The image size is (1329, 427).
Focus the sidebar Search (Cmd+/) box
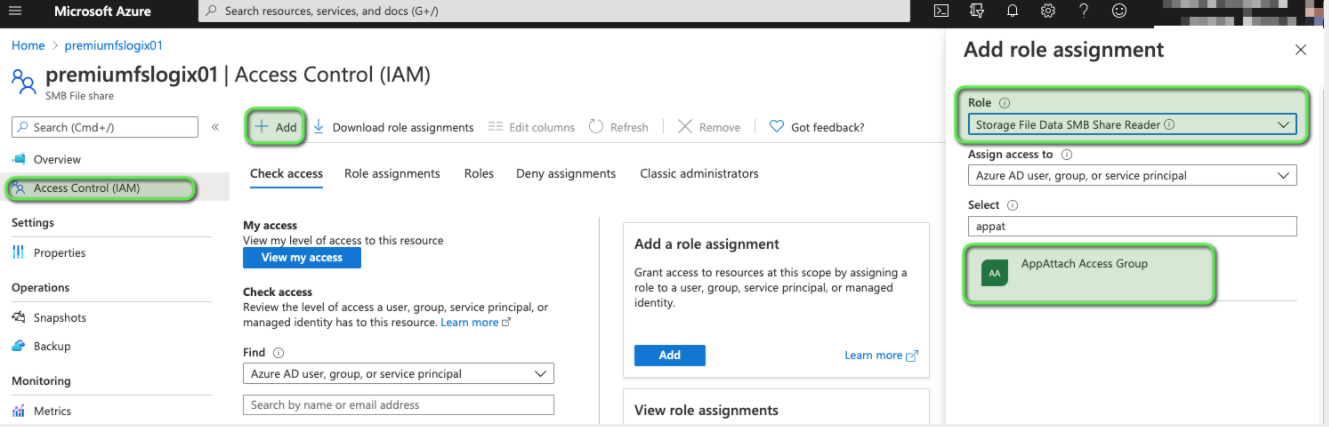coord(105,127)
